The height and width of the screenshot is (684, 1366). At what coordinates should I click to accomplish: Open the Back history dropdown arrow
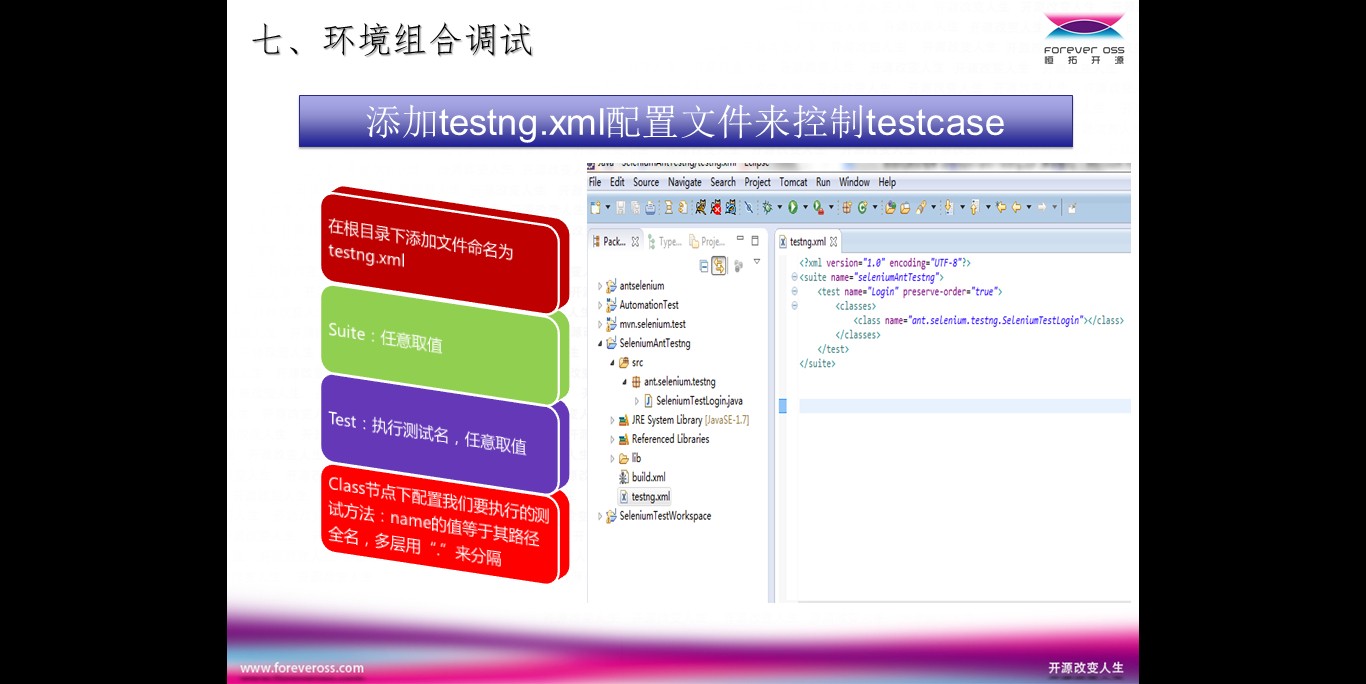[x=1029, y=207]
